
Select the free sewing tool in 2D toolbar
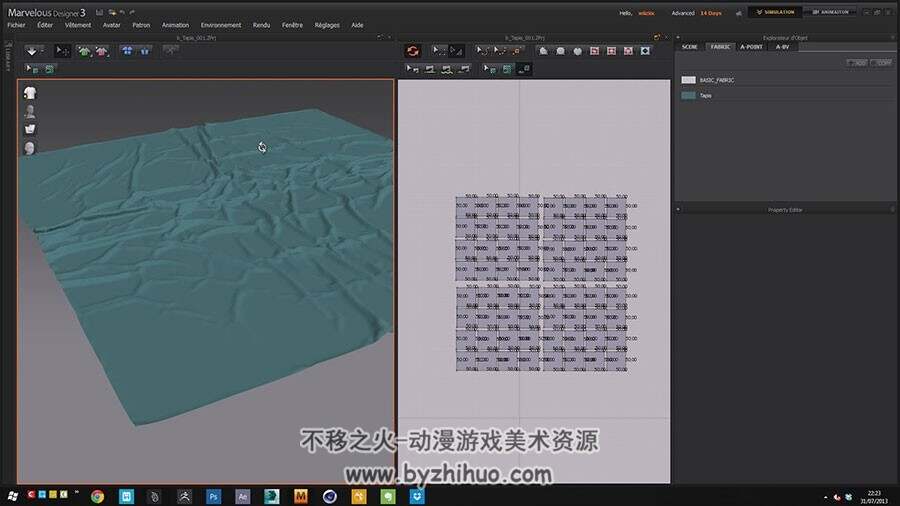click(447, 69)
